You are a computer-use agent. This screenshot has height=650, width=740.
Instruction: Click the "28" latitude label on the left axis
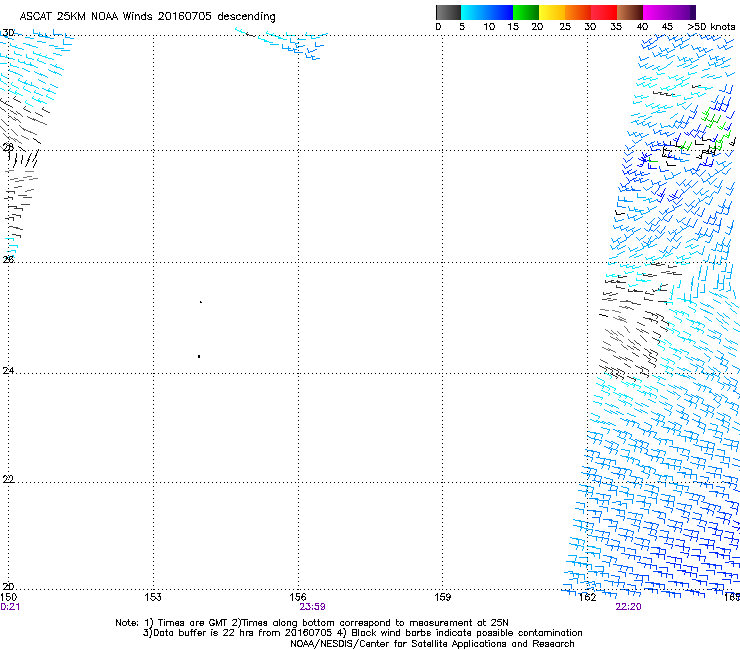pos(8,147)
